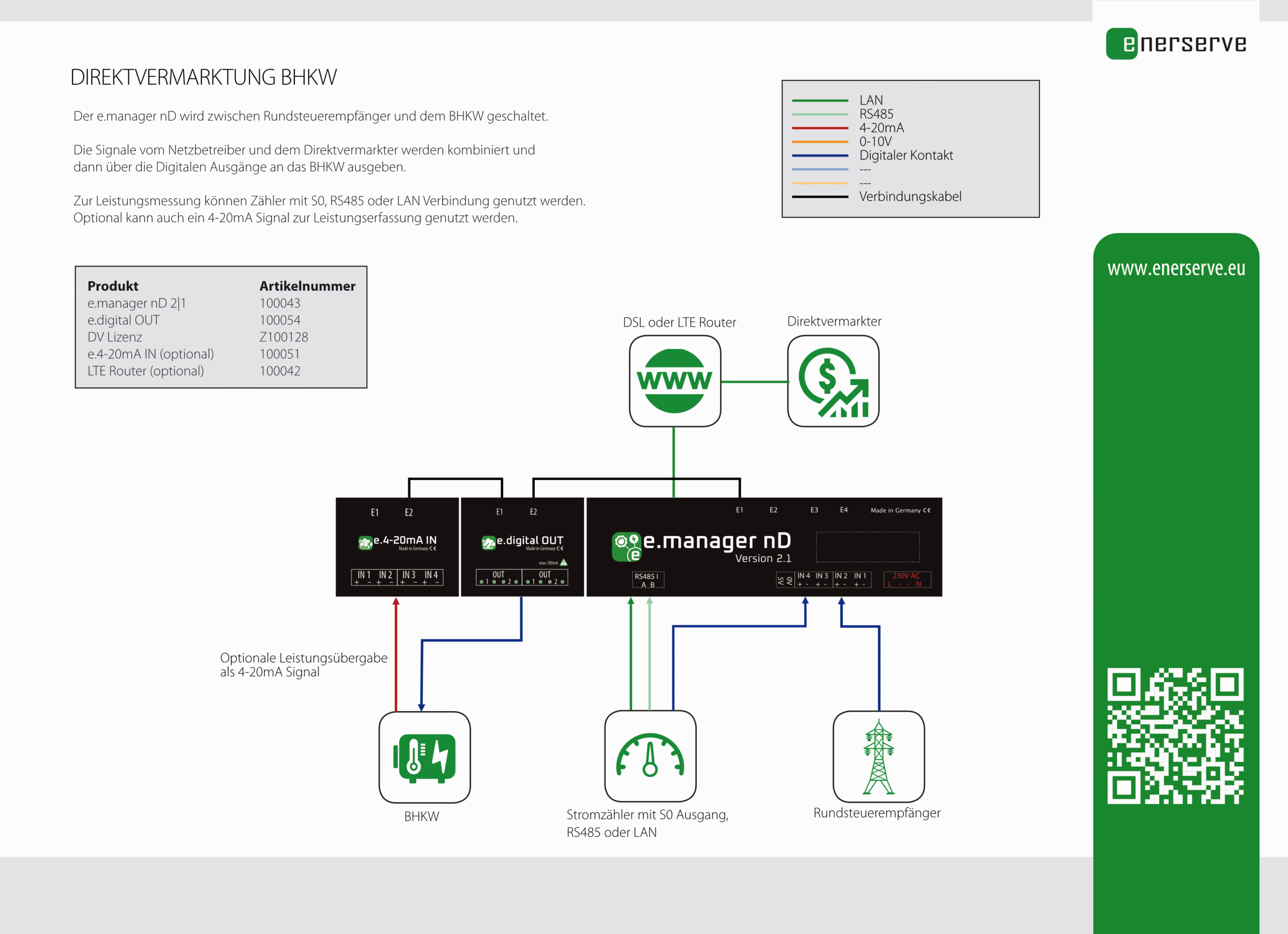Image resolution: width=1288 pixels, height=934 pixels.
Task: Click the warning triangle on e.digital OUT
Action: click(563, 563)
